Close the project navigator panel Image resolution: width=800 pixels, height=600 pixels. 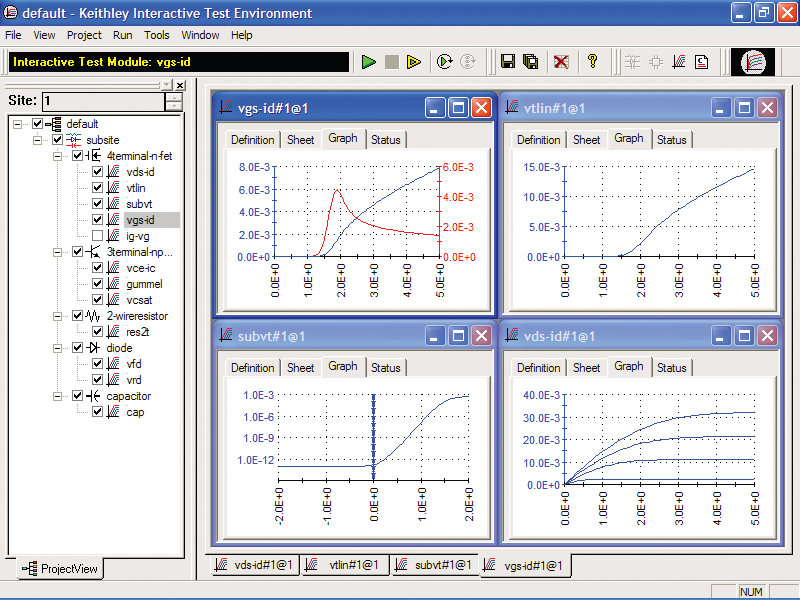180,85
